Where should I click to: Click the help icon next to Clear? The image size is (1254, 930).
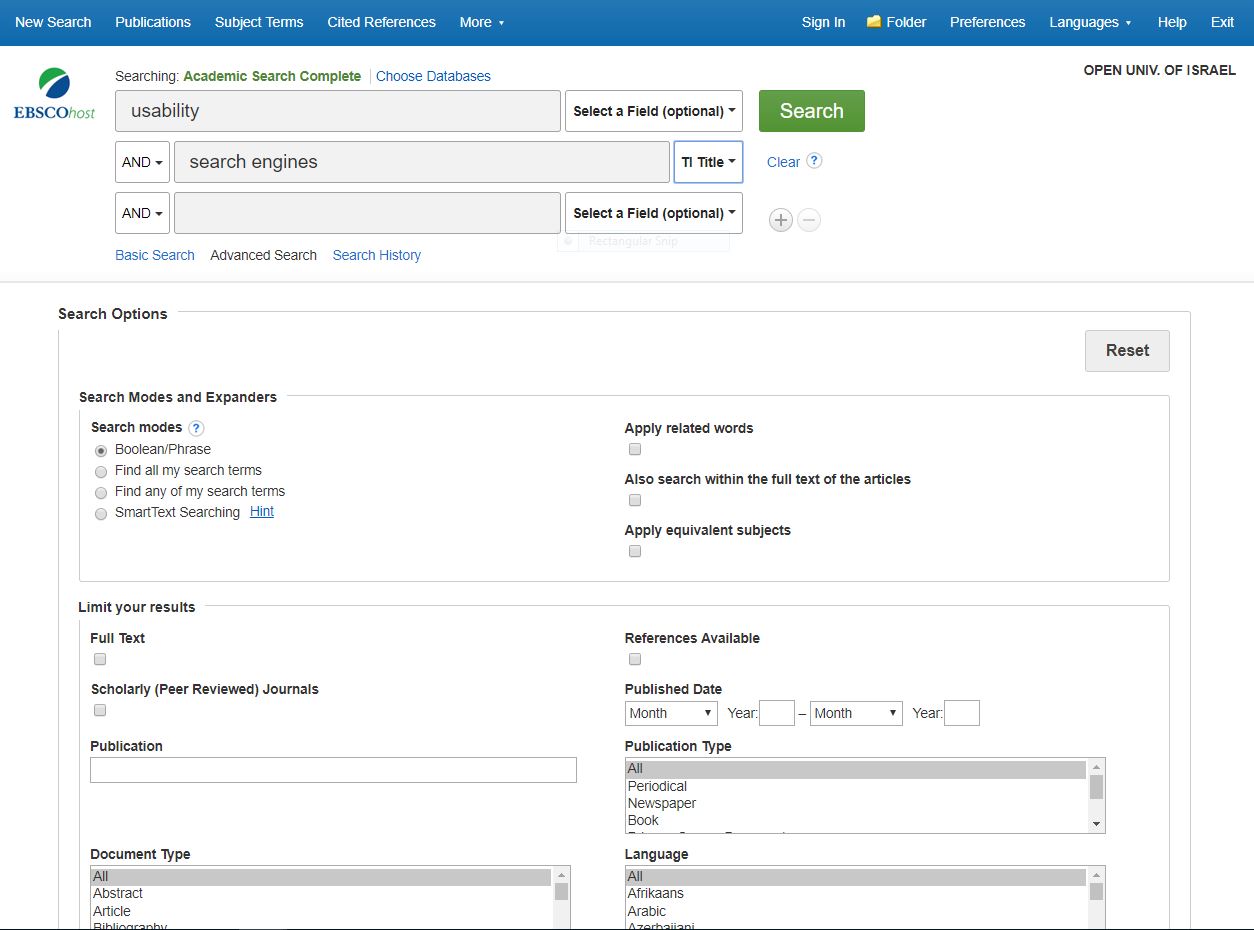[814, 161]
